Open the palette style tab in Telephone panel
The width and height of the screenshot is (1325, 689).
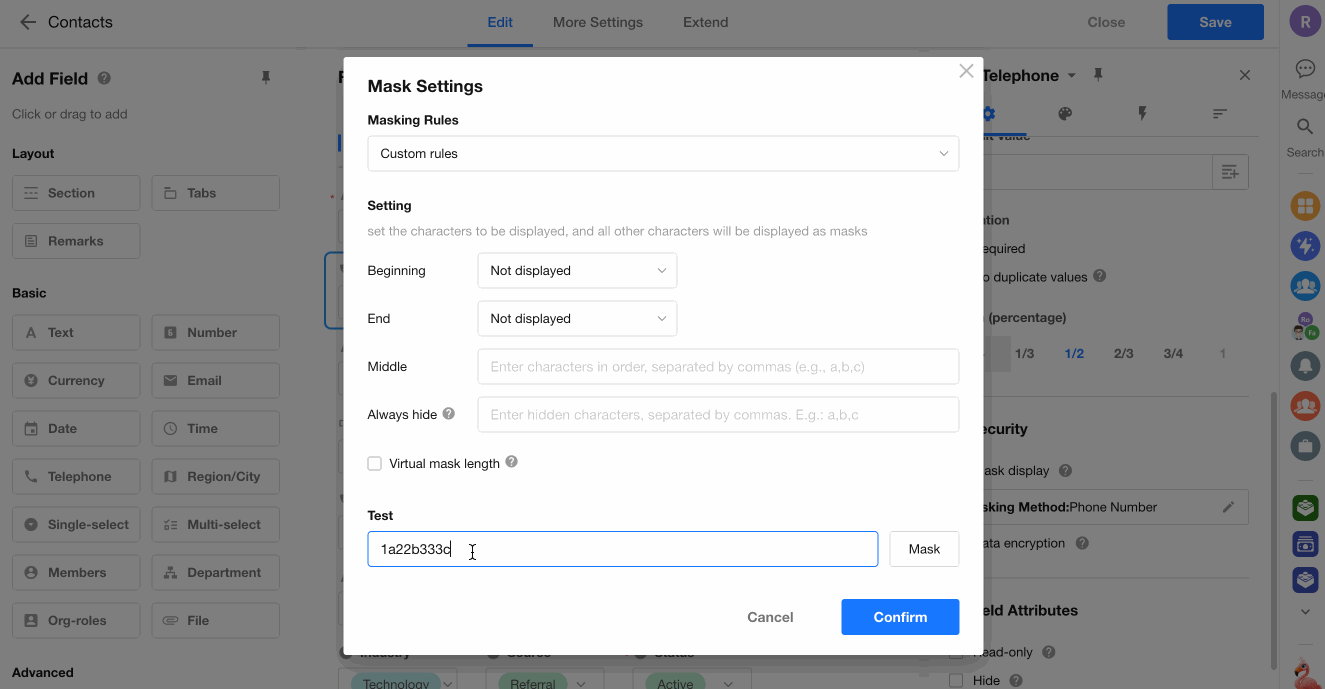coord(1065,114)
